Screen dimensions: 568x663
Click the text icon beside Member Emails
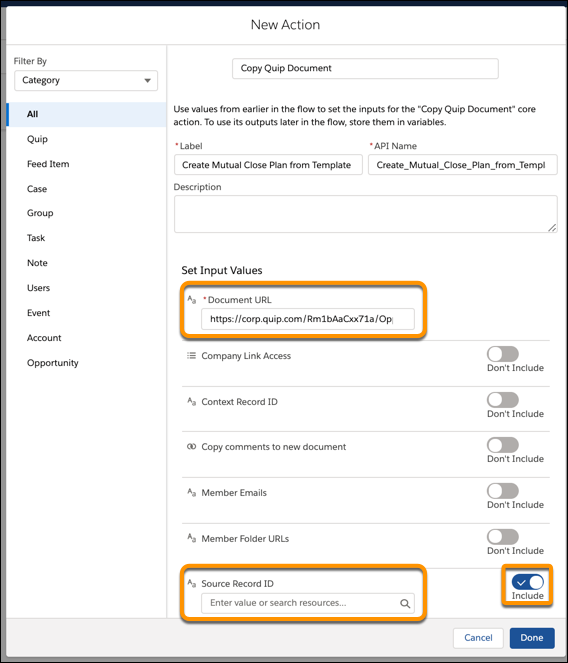(192, 493)
